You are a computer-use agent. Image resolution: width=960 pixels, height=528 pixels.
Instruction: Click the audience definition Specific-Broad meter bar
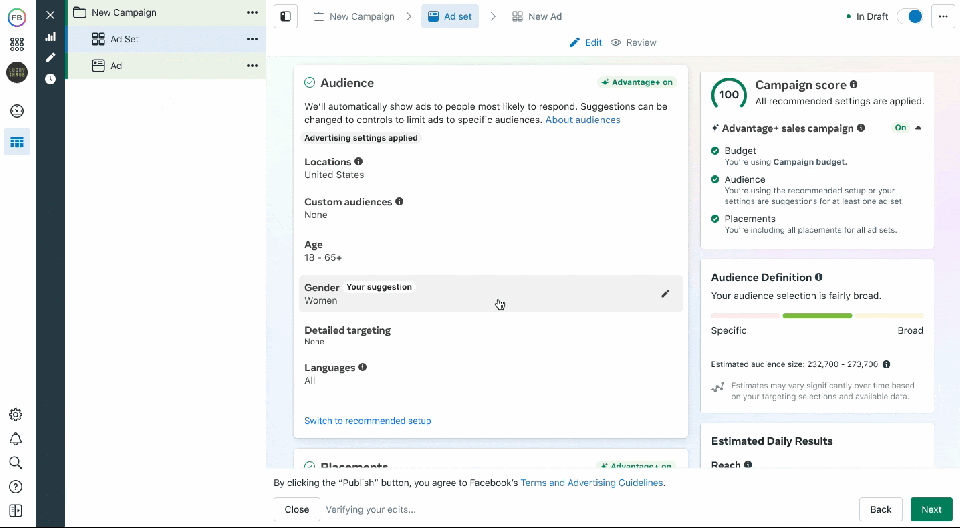817,315
